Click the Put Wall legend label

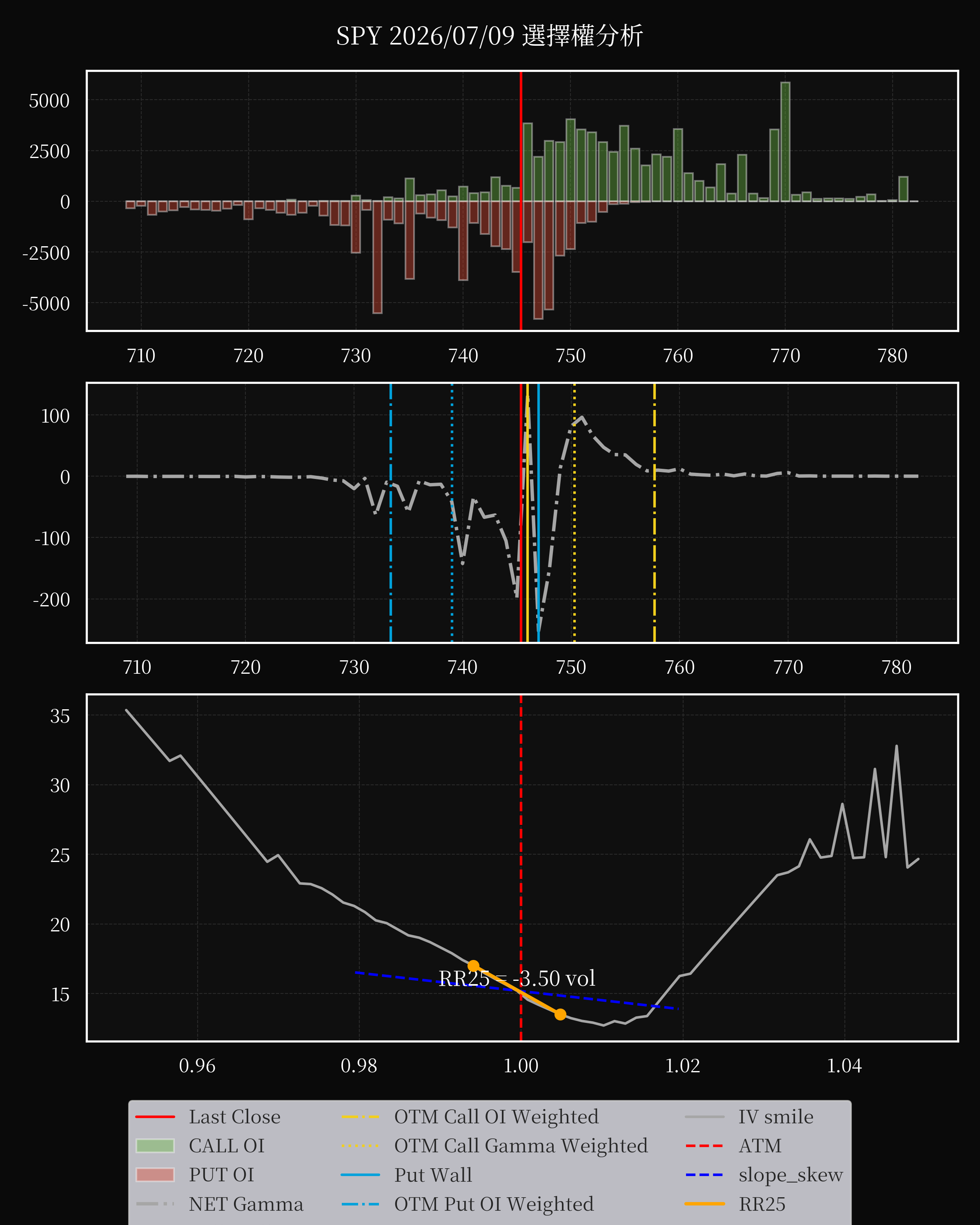point(433,1175)
